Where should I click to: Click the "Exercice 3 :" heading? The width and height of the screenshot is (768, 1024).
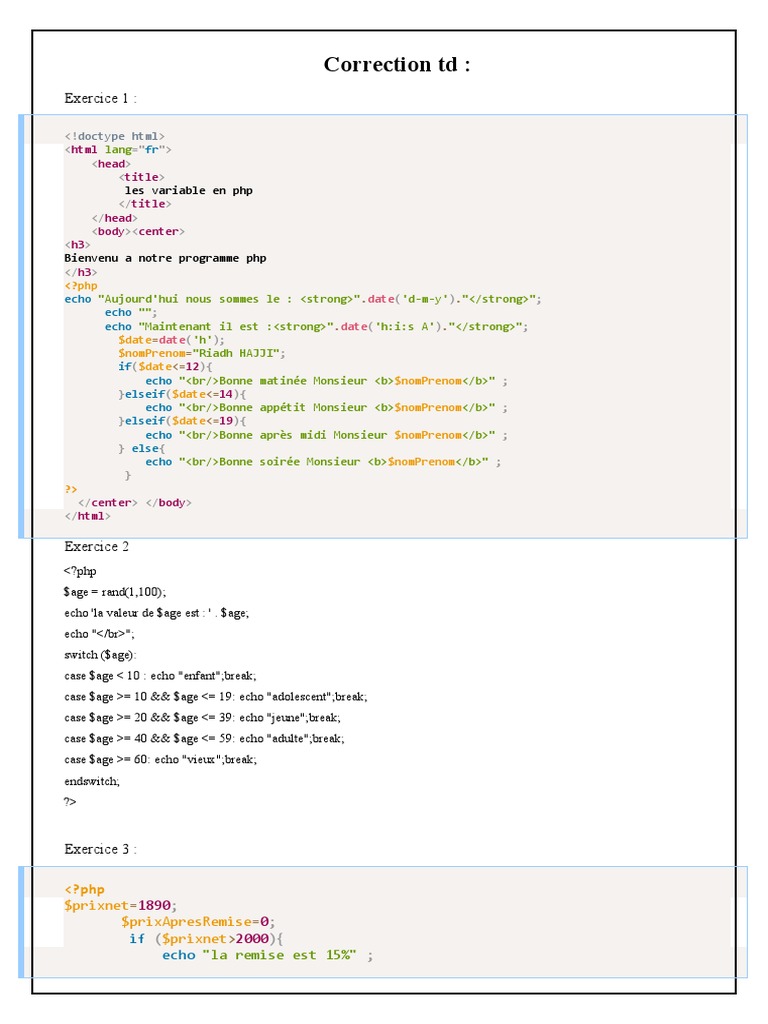(100, 849)
